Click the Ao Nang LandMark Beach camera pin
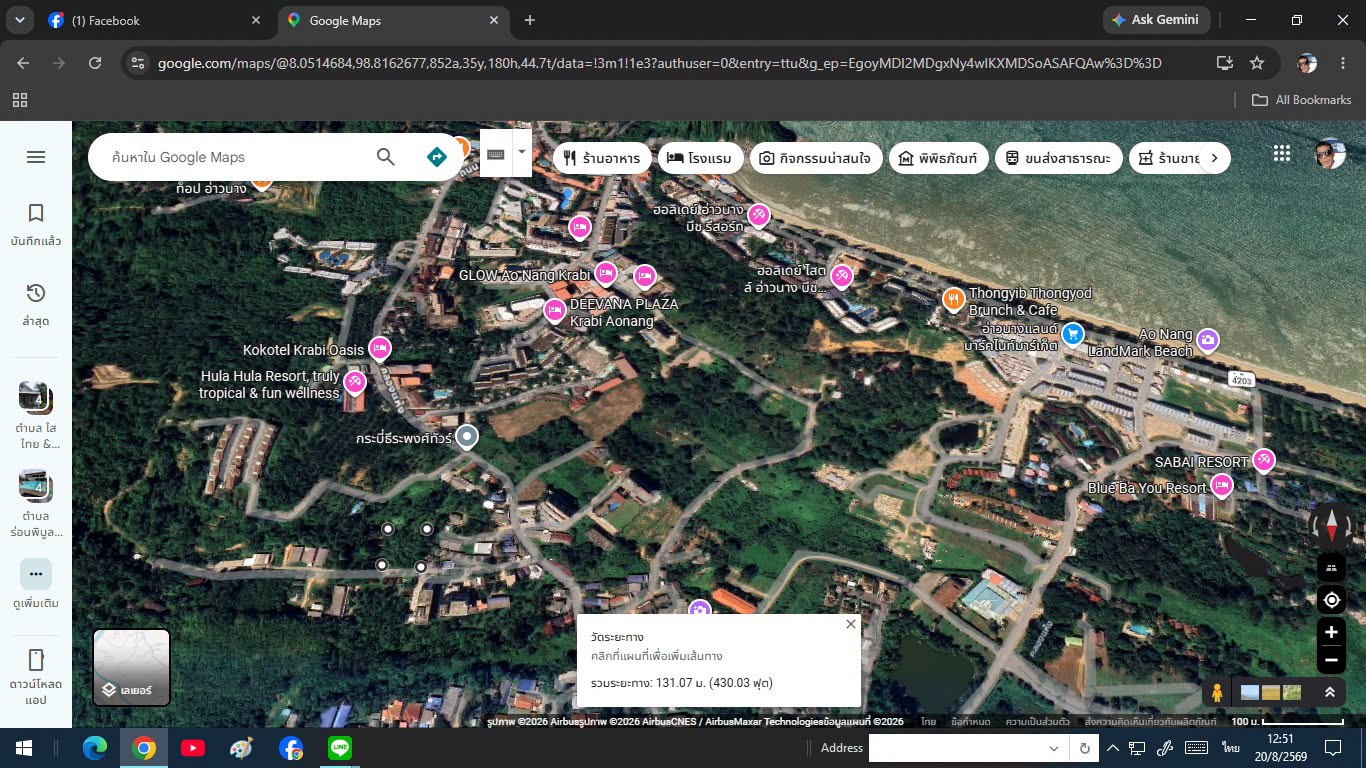The image size is (1366, 768). pyautogui.click(x=1207, y=340)
